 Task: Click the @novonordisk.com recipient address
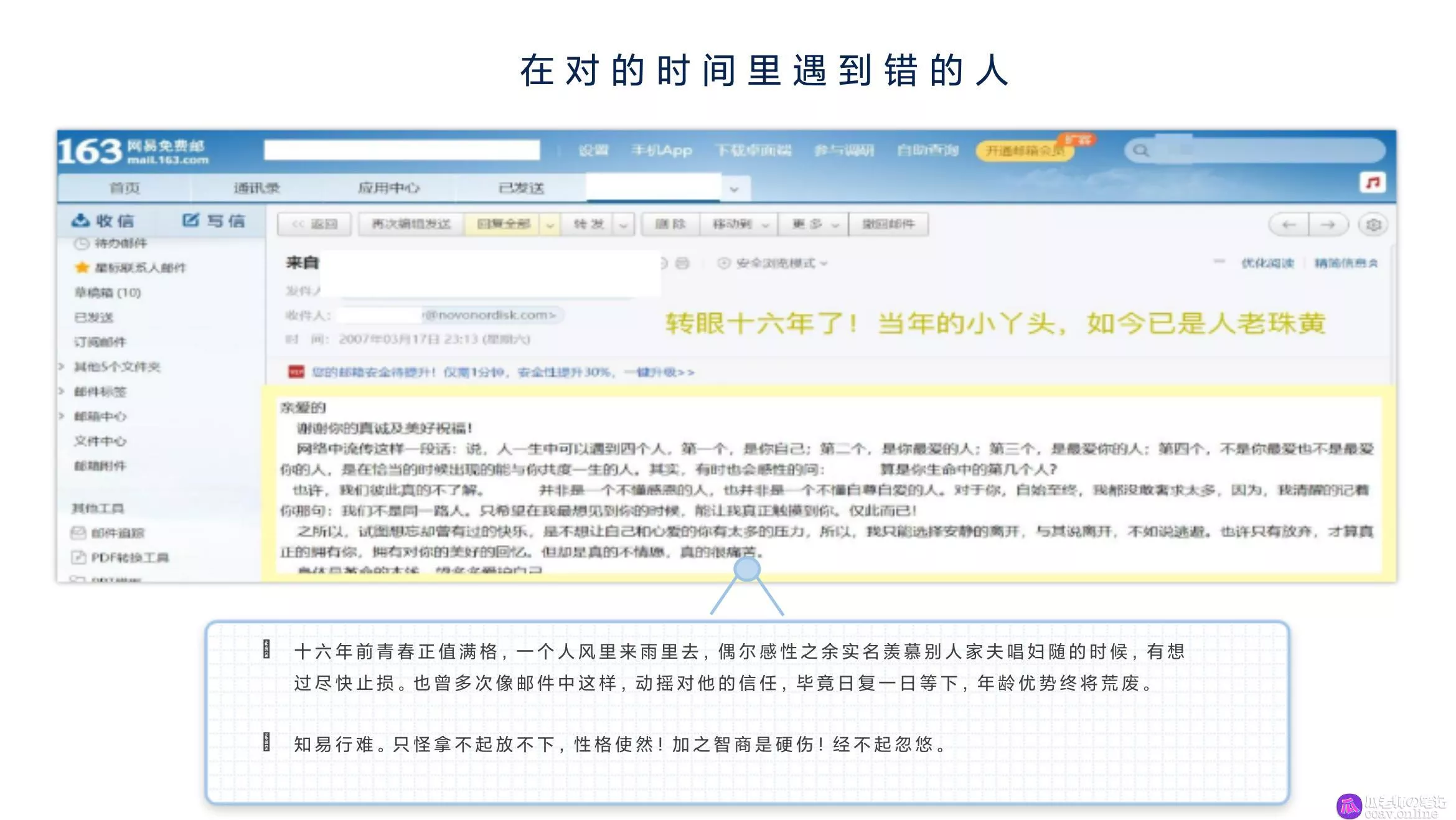point(489,314)
